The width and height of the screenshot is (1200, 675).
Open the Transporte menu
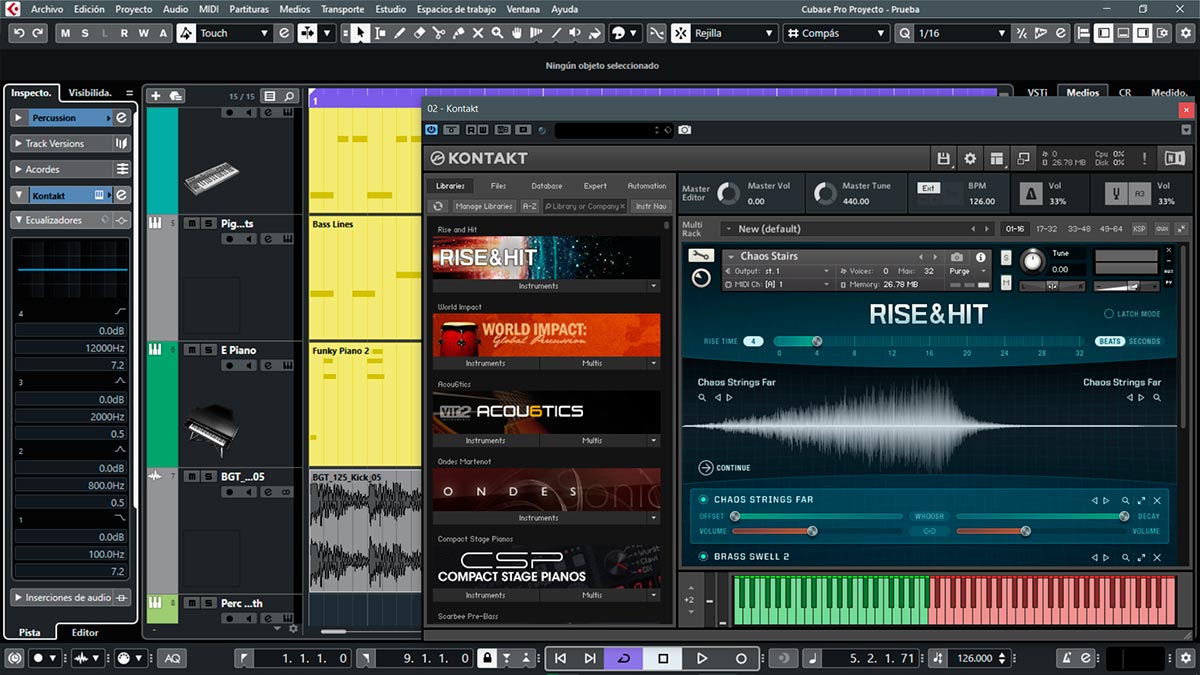[343, 9]
